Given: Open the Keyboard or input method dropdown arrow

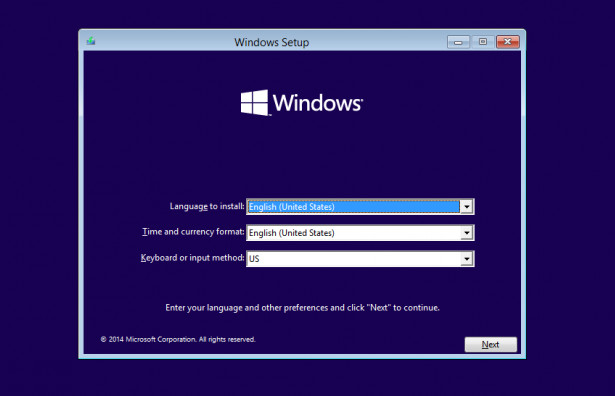Looking at the screenshot, I should 466,258.
